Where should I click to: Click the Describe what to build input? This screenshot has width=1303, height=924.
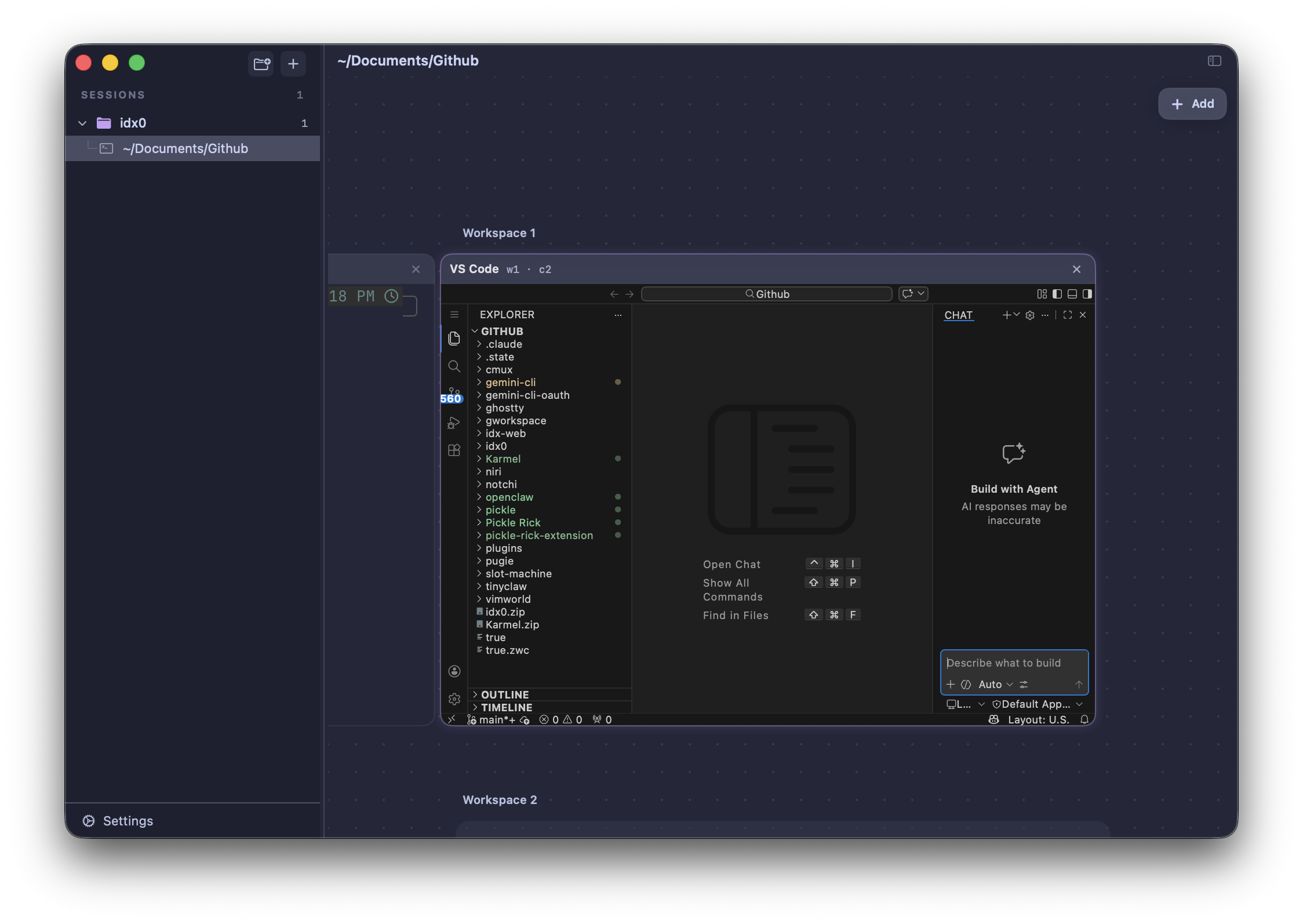point(1014,663)
